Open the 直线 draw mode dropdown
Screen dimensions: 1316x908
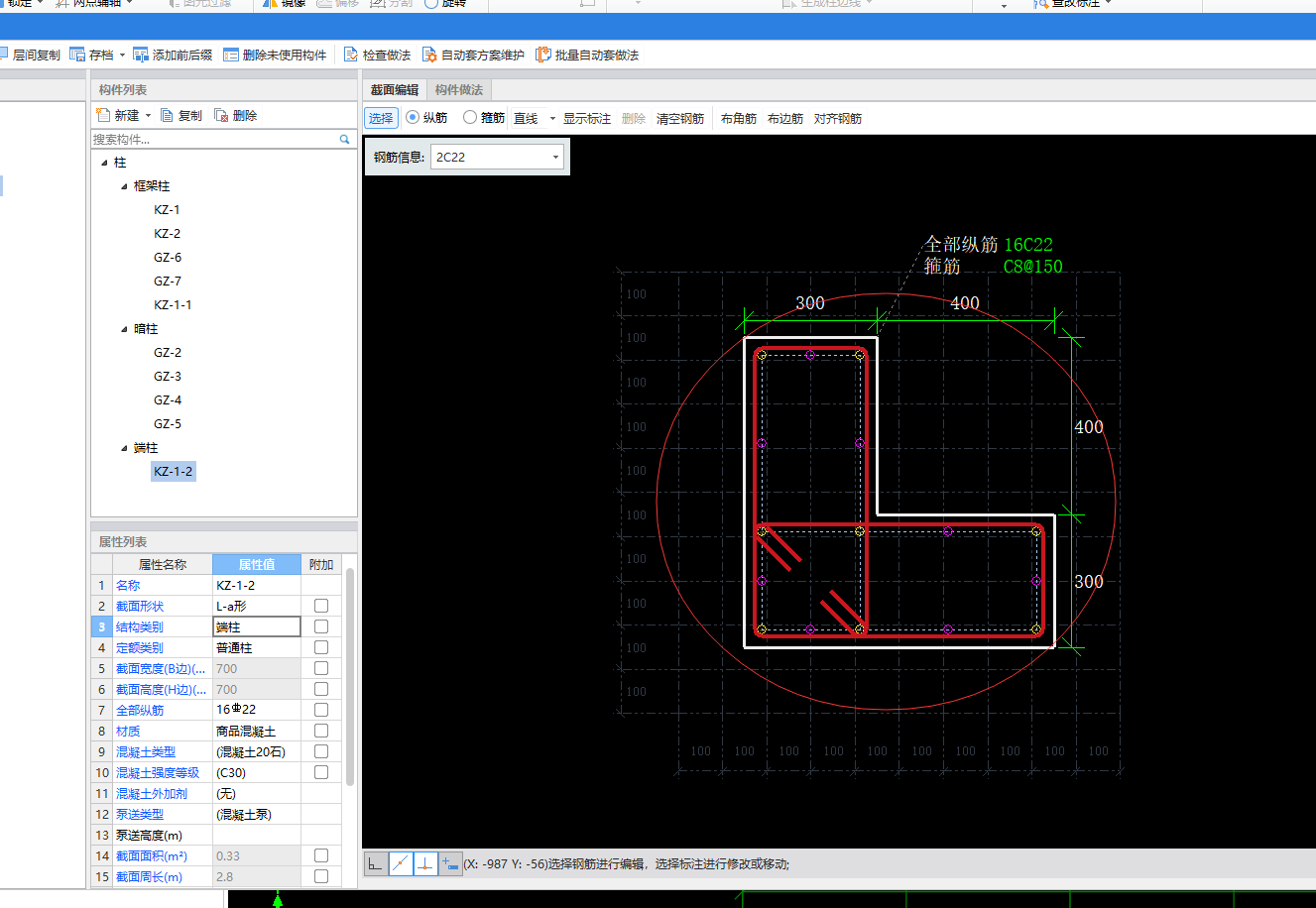point(552,119)
